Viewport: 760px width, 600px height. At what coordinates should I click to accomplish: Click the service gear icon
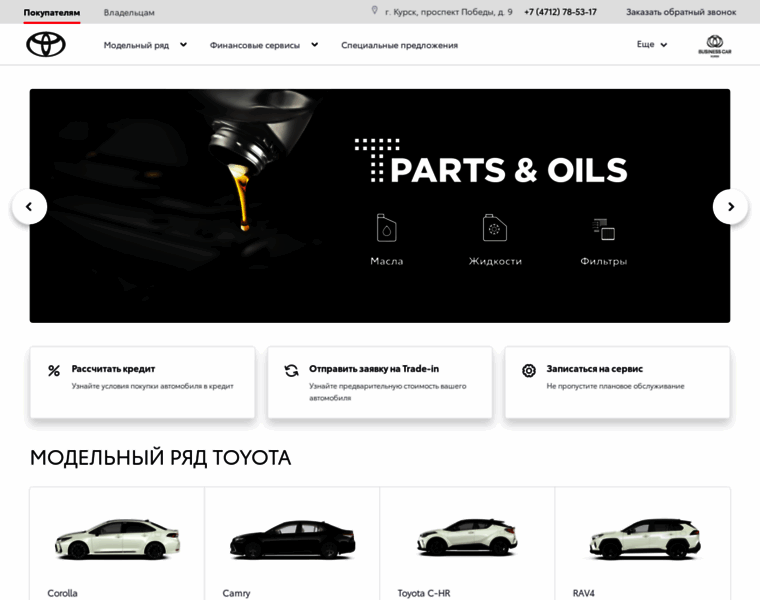529,371
